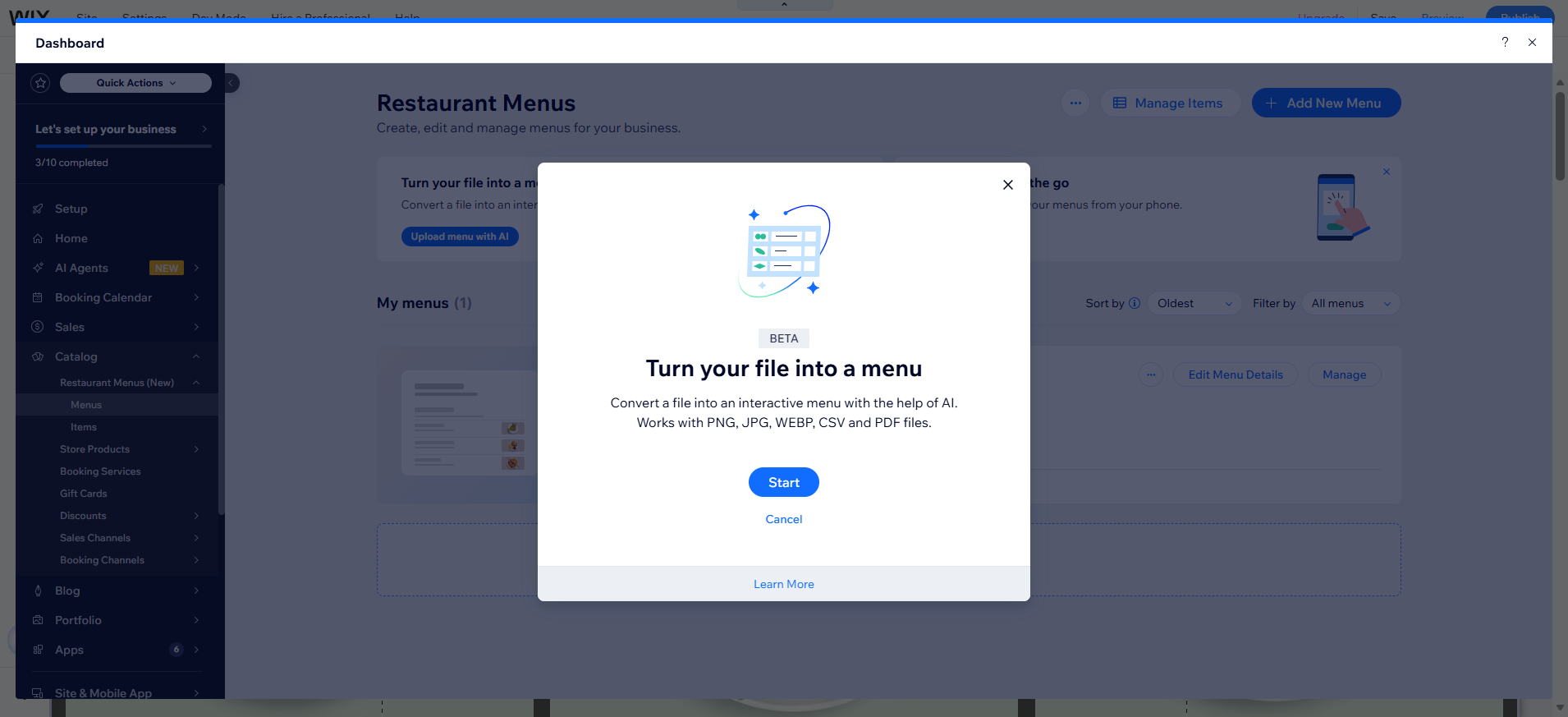1568x717 pixels.
Task: Click the star favorites icon in sidebar
Action: (x=40, y=83)
